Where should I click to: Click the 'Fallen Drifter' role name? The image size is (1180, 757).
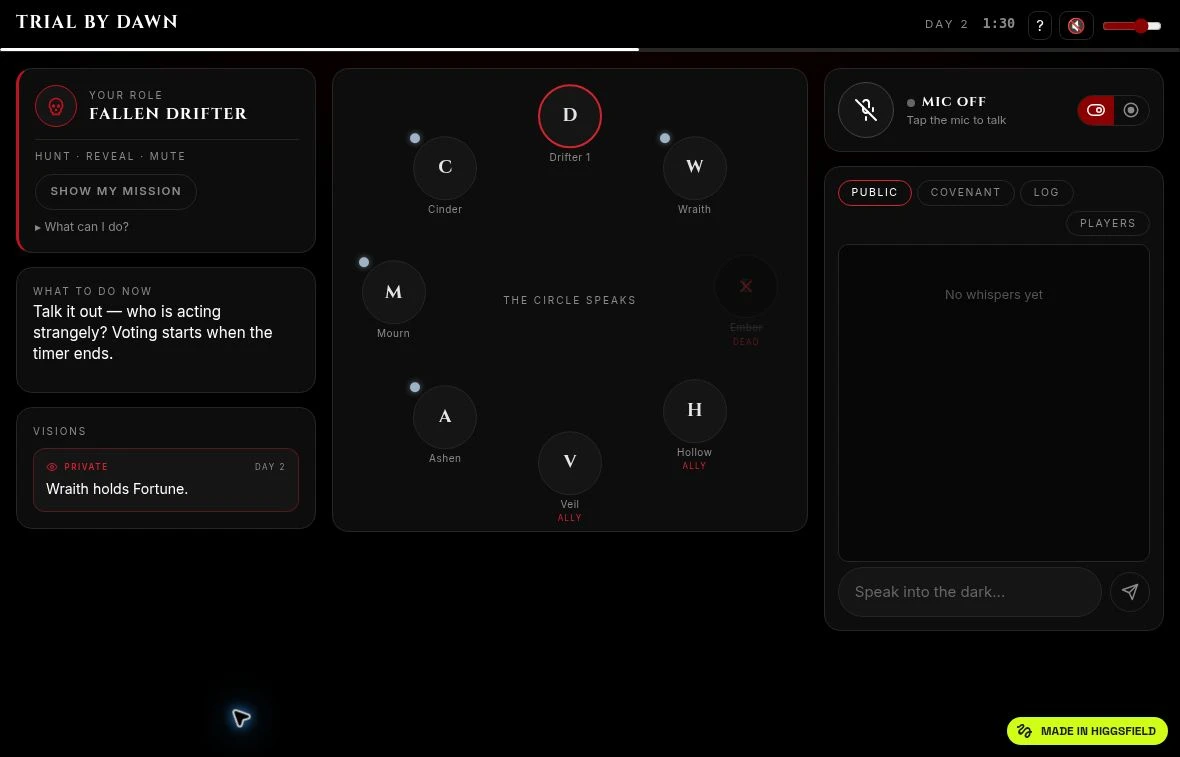[x=168, y=114]
